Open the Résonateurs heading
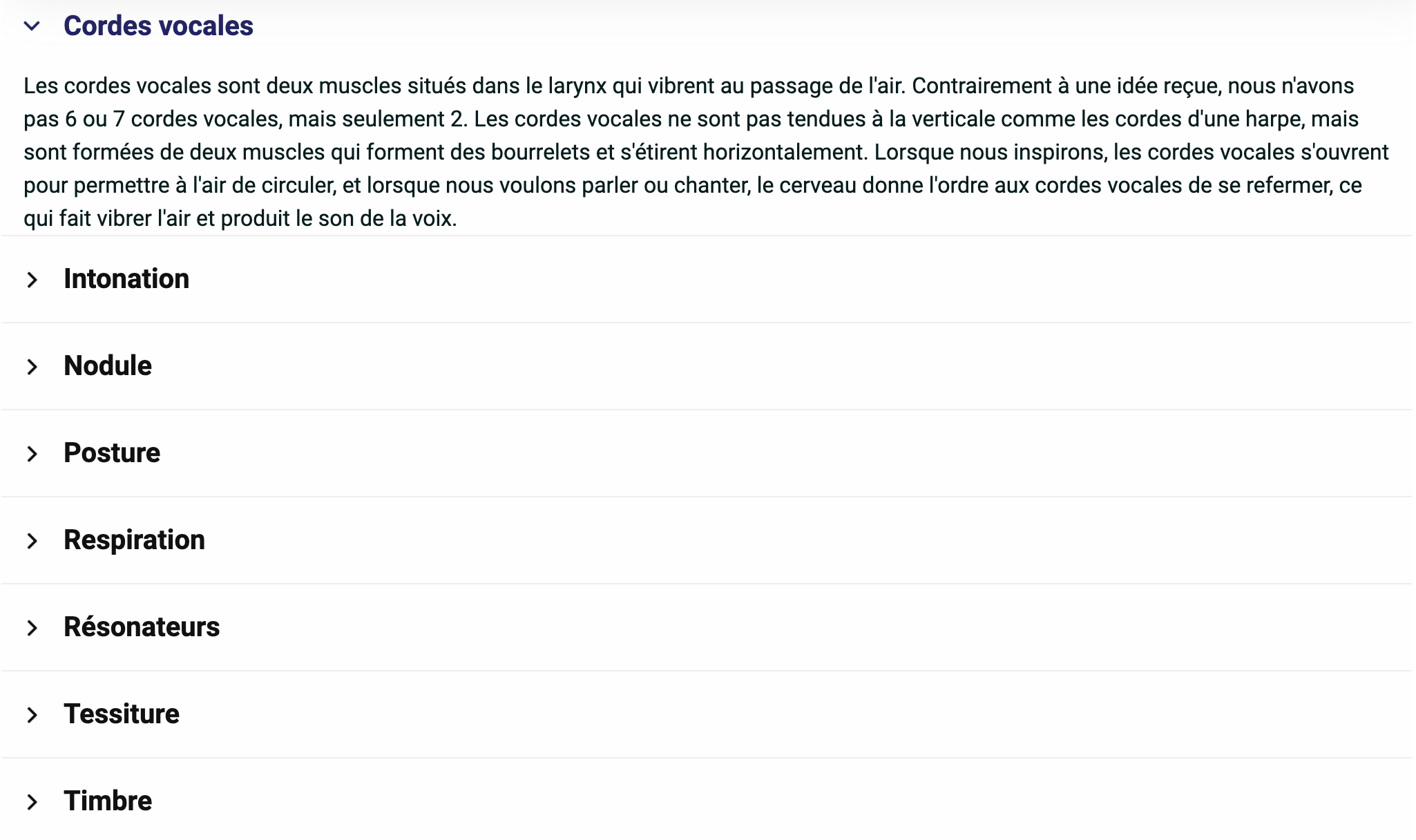 point(142,627)
